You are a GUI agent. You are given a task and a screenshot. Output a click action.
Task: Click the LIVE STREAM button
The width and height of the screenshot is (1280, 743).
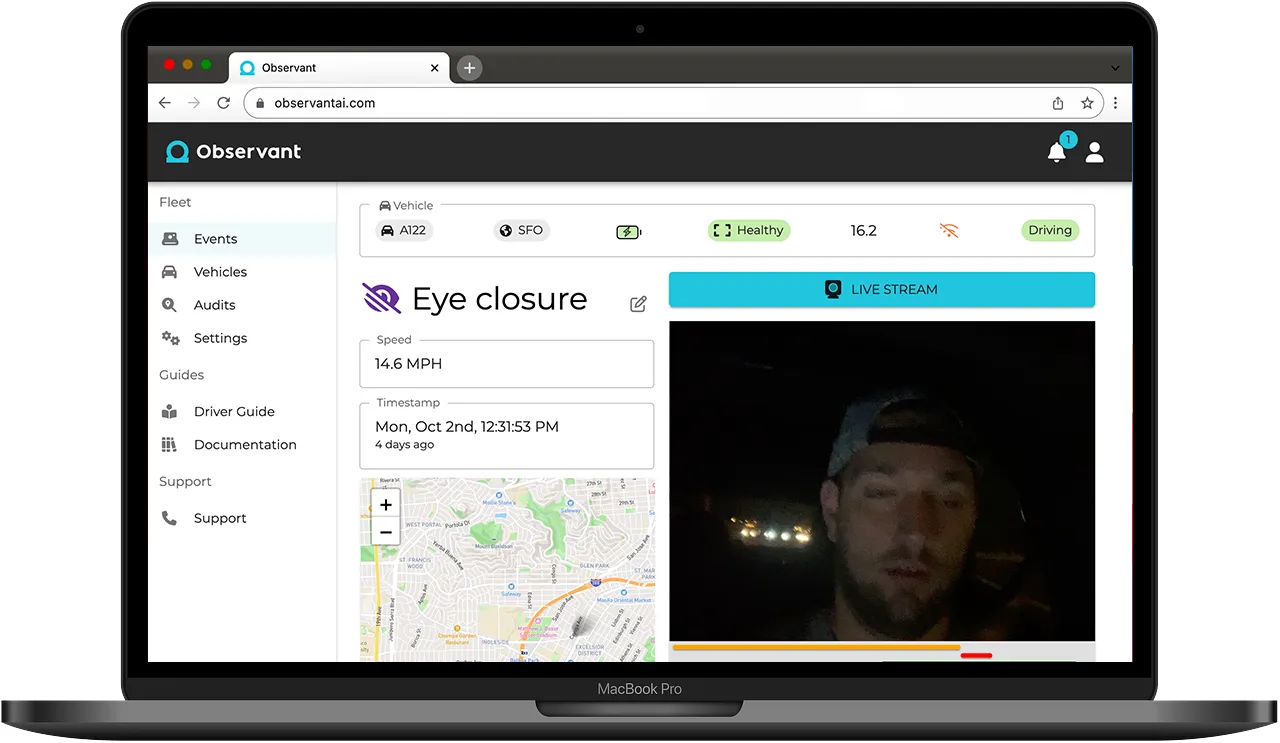click(x=882, y=289)
